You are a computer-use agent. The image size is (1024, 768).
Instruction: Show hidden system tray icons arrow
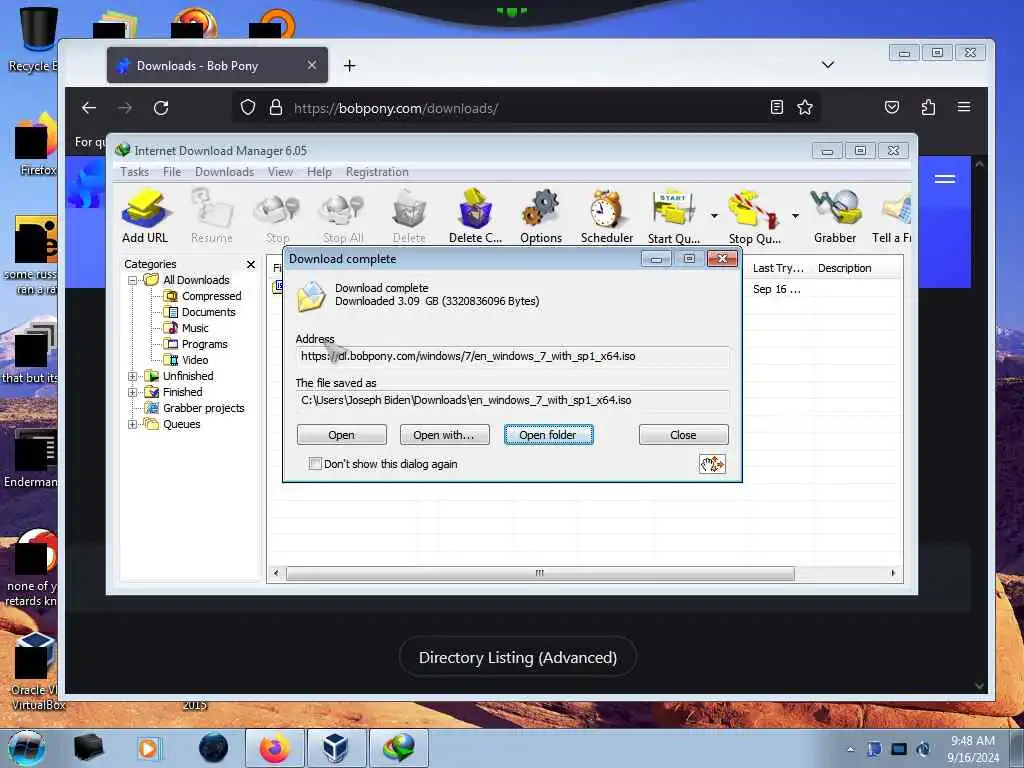click(850, 749)
